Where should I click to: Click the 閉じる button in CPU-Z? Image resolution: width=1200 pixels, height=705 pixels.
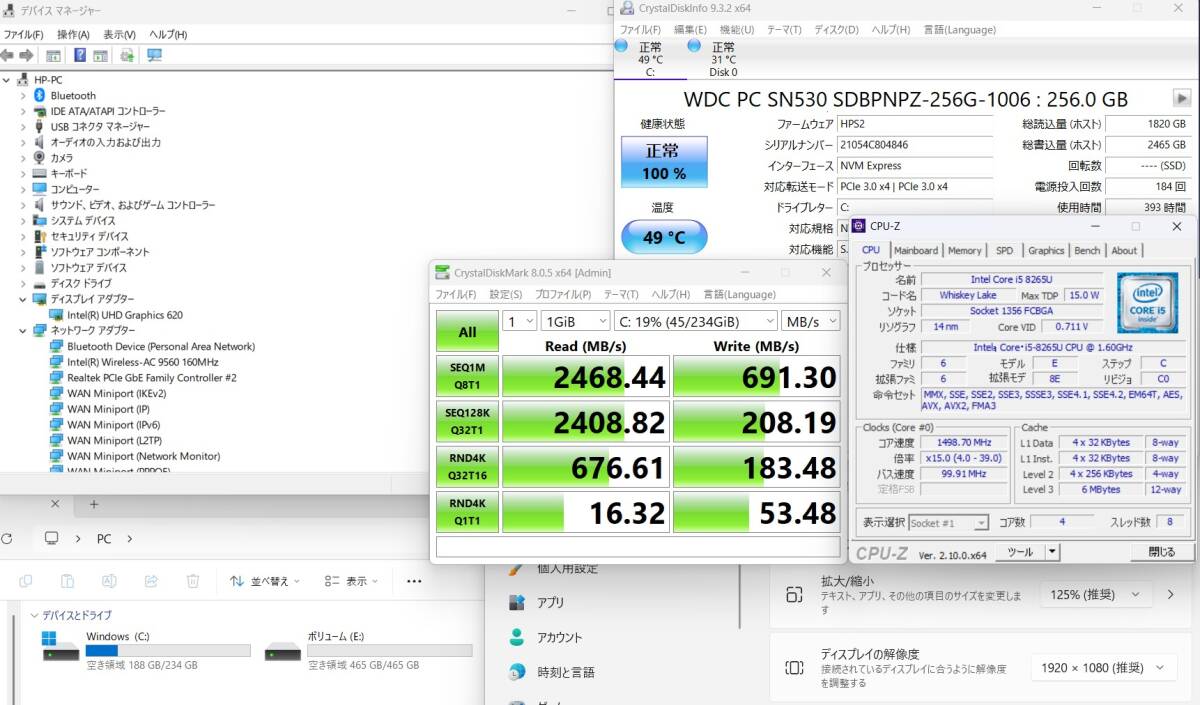[x=1162, y=552]
